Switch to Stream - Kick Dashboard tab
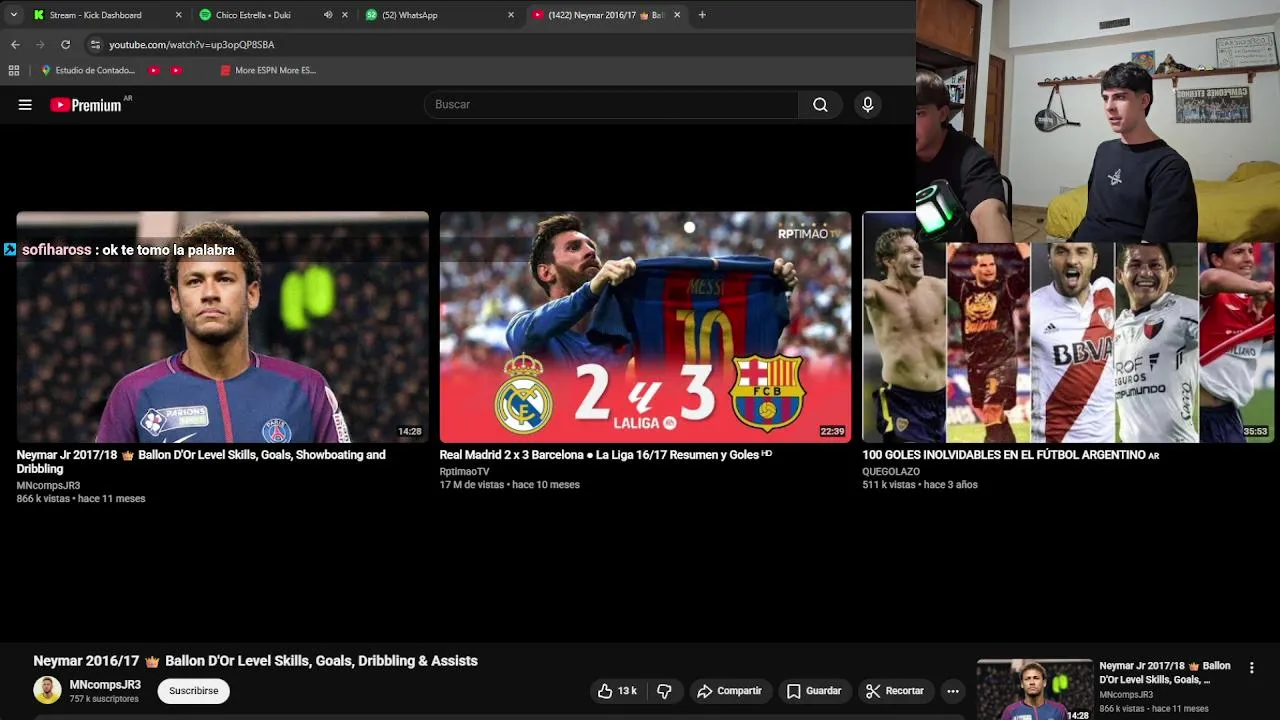The width and height of the screenshot is (1280, 720). (95, 15)
